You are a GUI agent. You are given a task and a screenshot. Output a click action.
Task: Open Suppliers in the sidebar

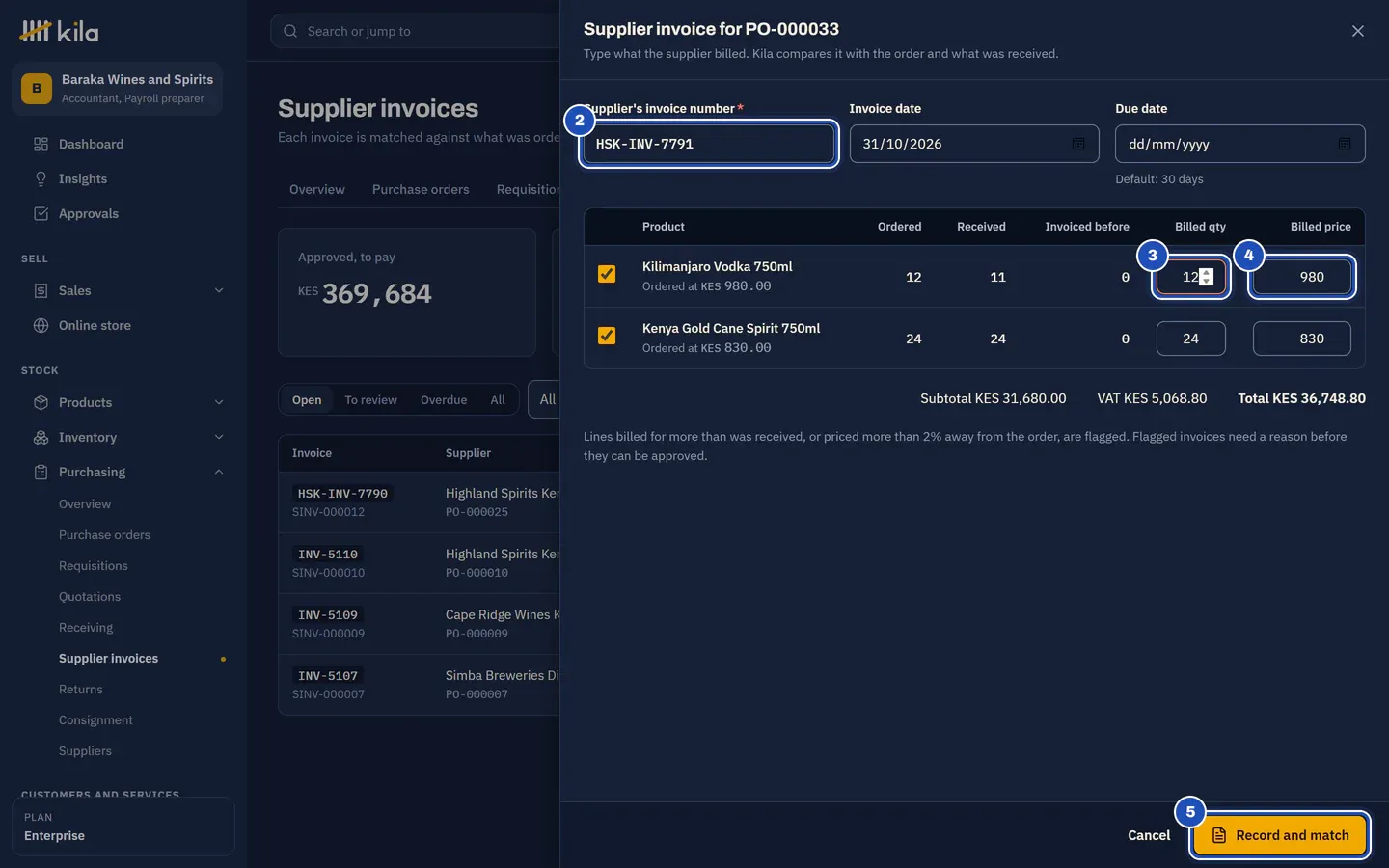tap(85, 751)
